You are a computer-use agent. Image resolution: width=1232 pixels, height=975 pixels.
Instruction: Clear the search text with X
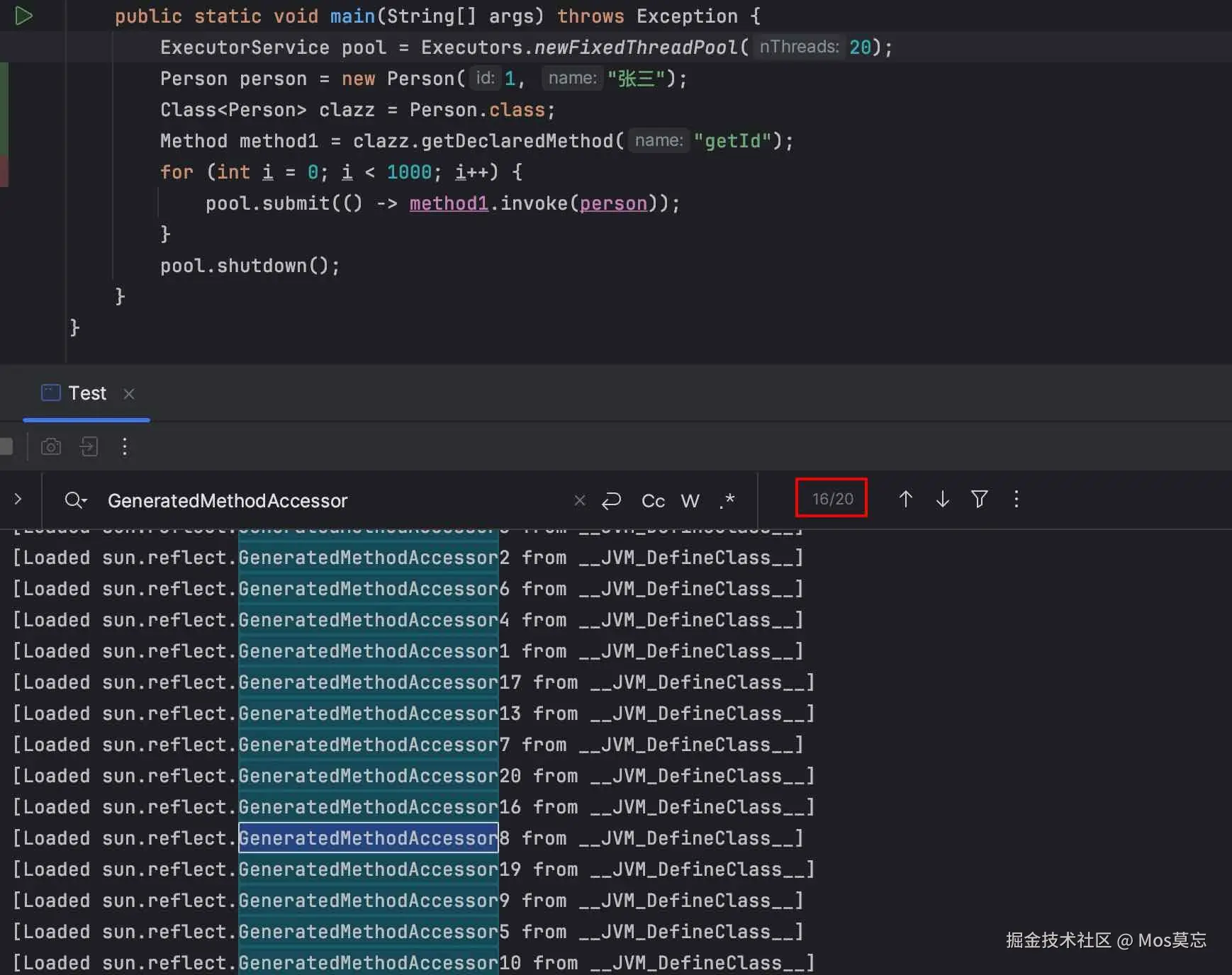(580, 500)
